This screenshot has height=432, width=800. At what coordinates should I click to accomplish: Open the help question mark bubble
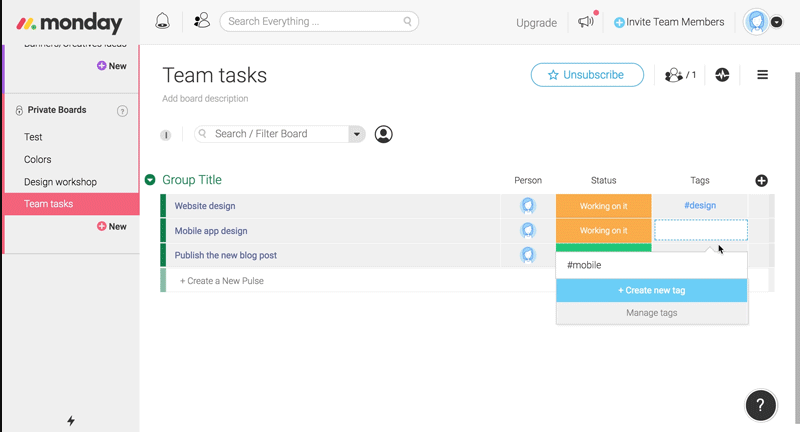coord(761,405)
